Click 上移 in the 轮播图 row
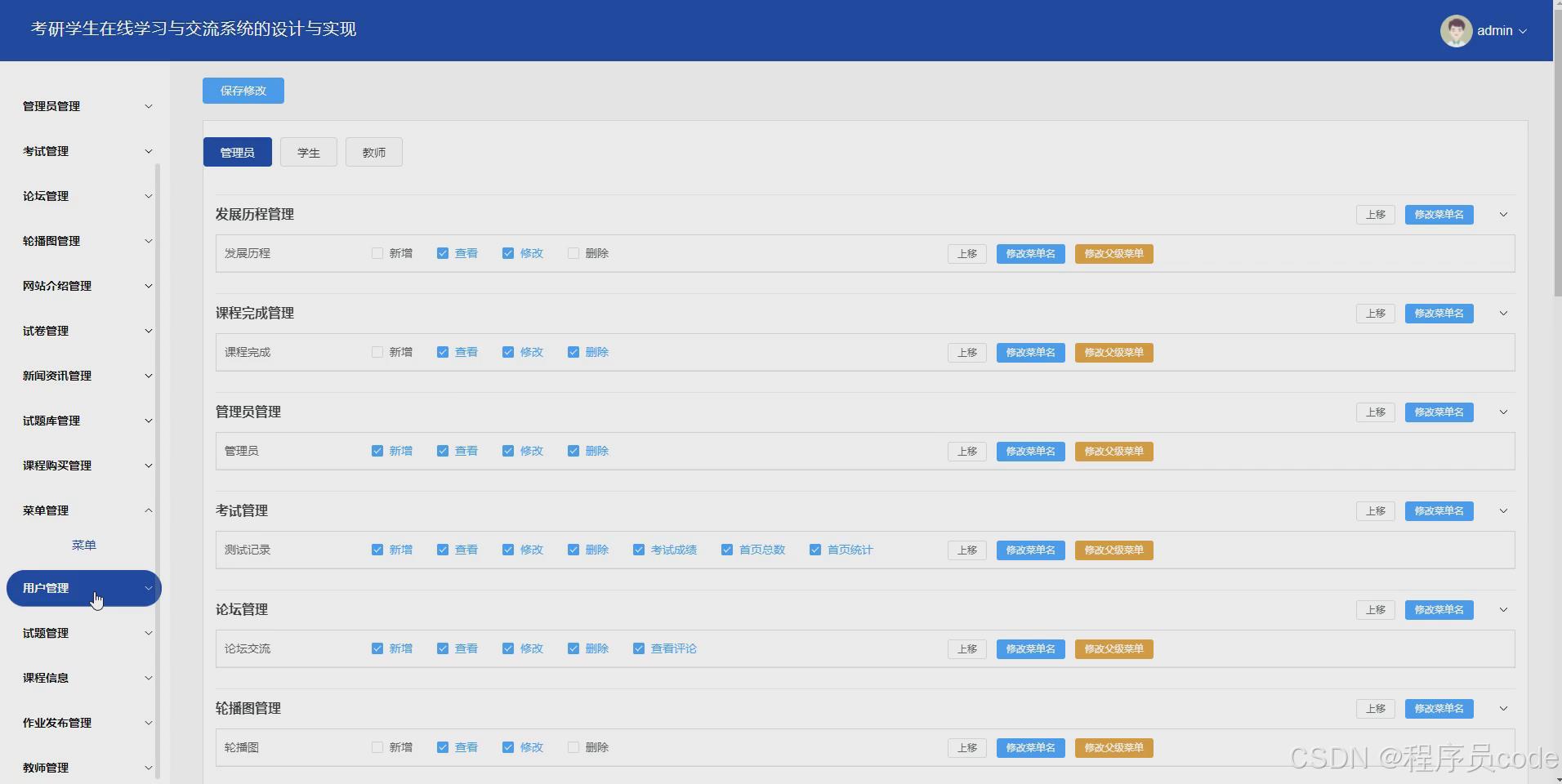The image size is (1562, 784). click(967, 748)
